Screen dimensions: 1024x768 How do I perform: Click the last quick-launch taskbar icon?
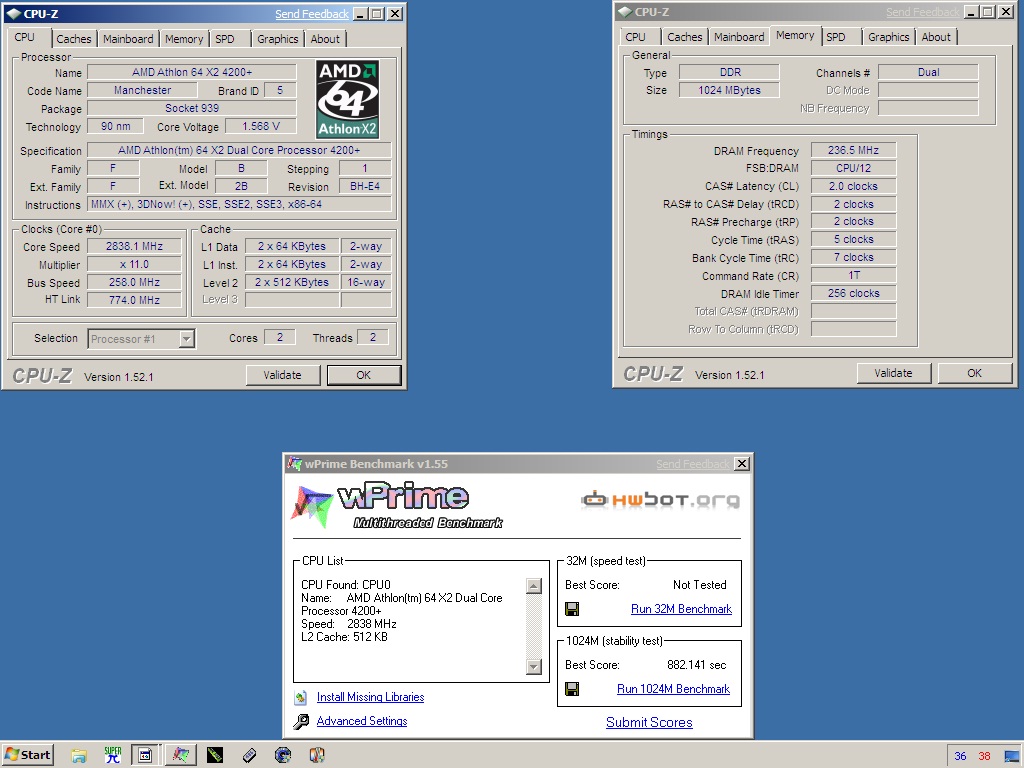(x=317, y=756)
